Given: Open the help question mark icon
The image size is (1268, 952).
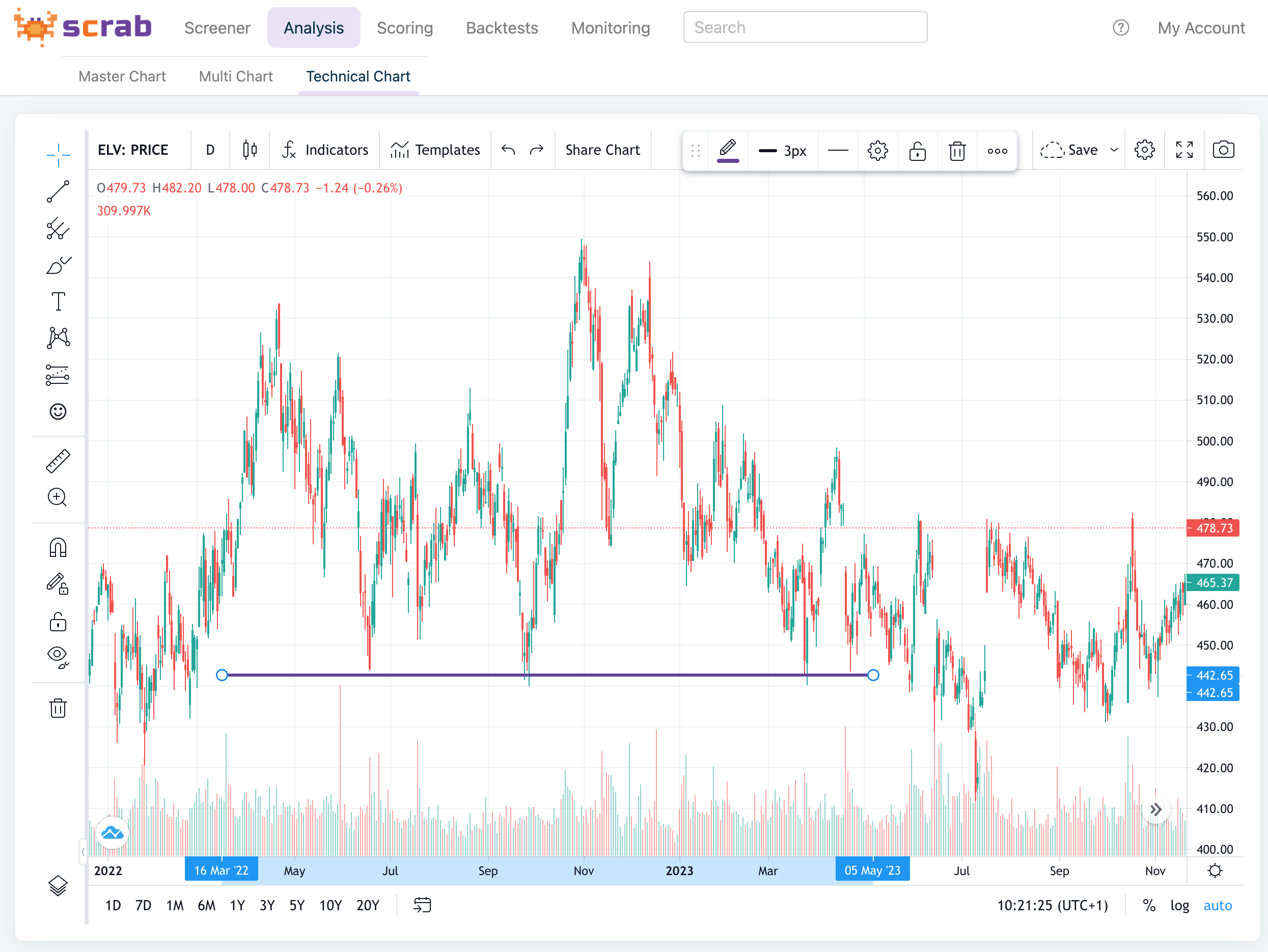Looking at the screenshot, I should click(1120, 27).
